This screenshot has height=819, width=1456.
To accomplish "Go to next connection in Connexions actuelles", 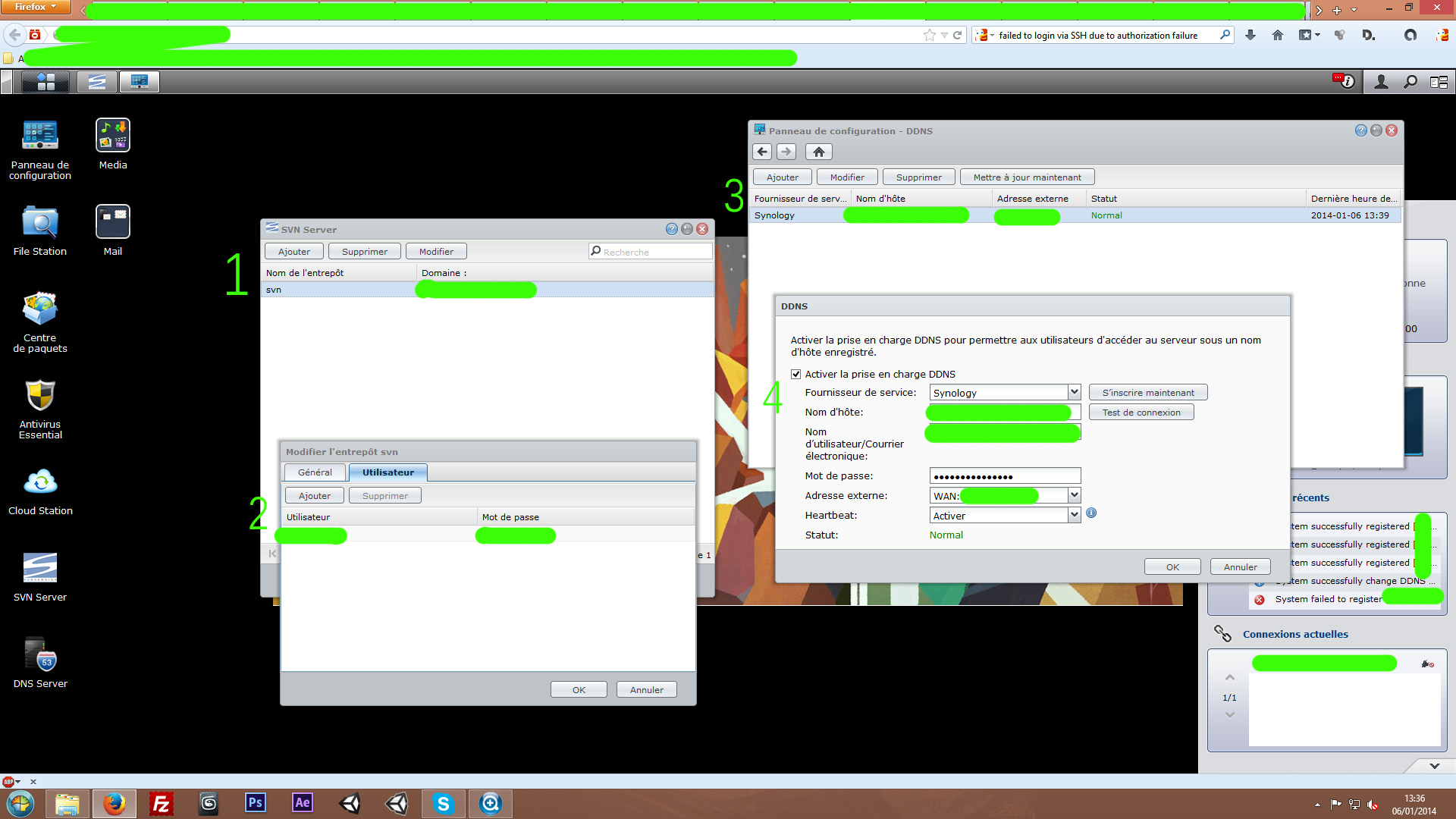I will [1230, 715].
